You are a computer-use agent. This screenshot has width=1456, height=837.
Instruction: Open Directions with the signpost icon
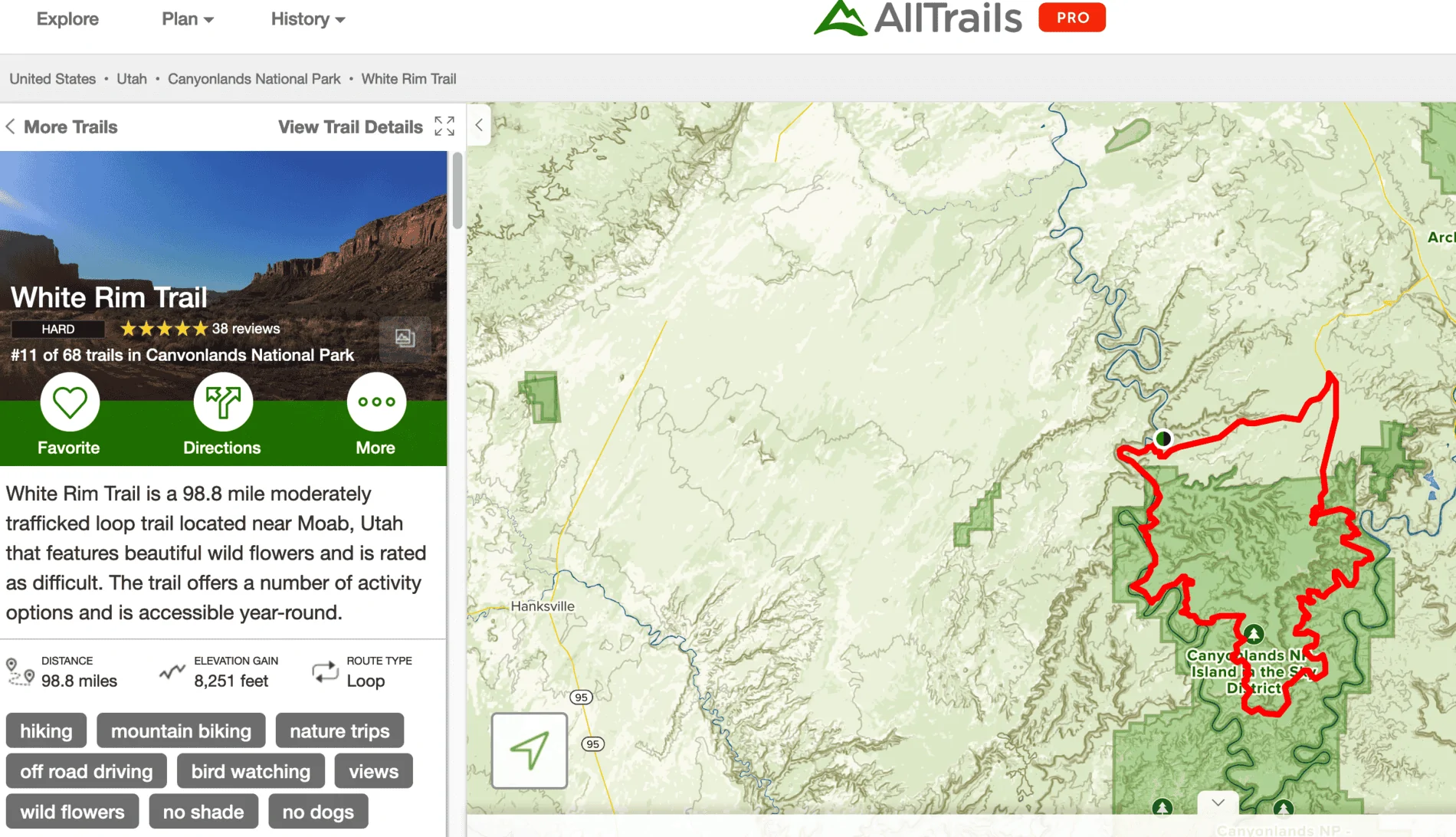pos(223,402)
